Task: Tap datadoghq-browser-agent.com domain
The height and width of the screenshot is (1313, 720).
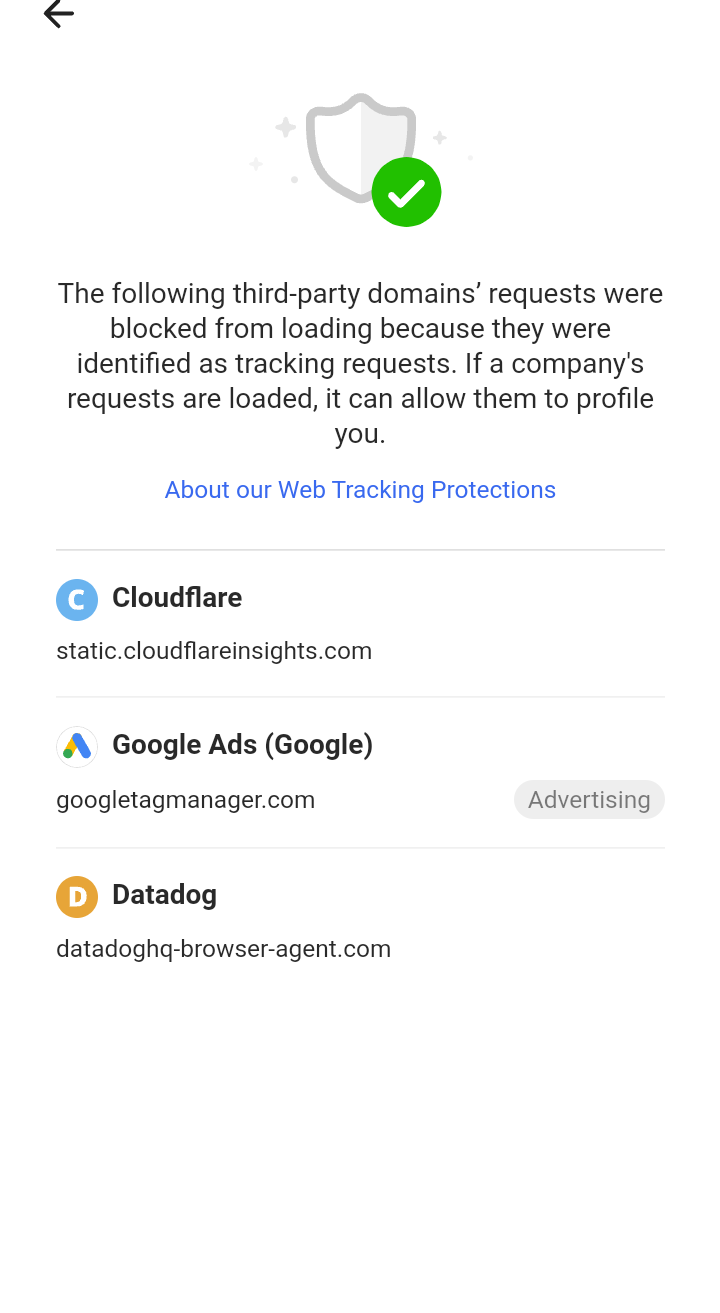Action: point(224,949)
